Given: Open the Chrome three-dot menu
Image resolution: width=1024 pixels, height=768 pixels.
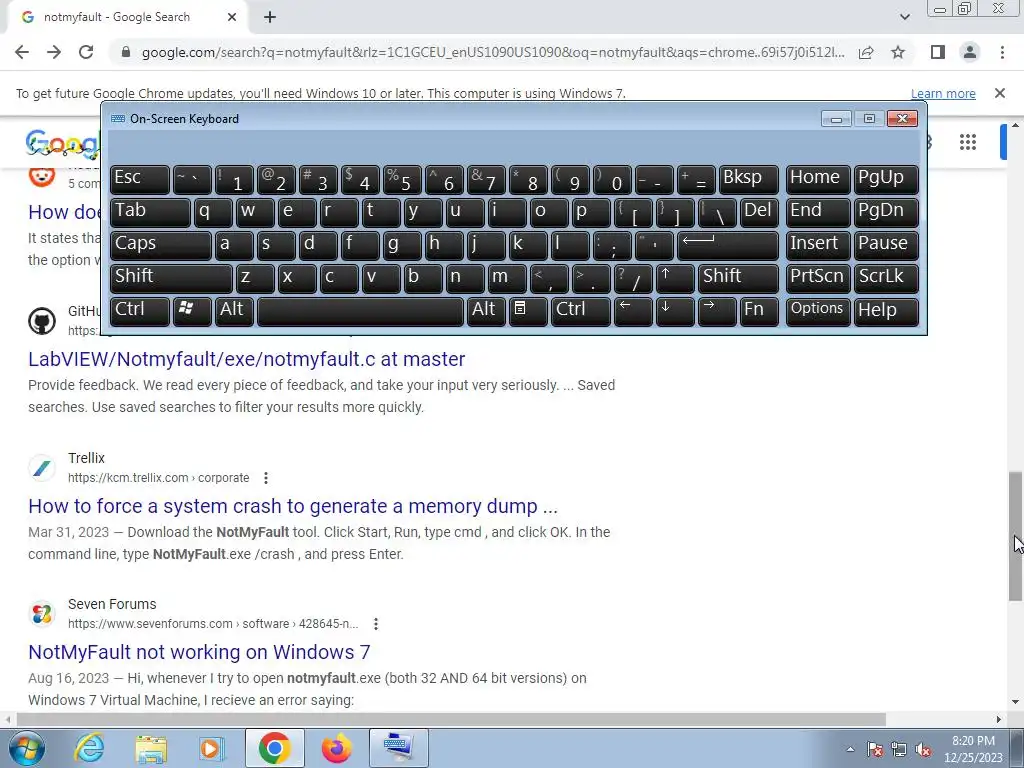Looking at the screenshot, I should point(1002,52).
